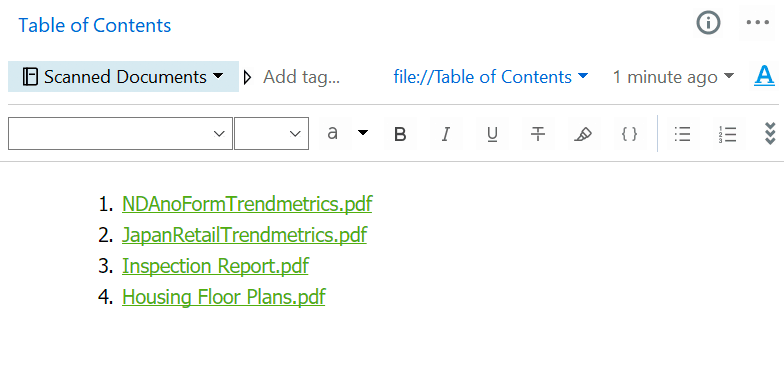Toggle bold formatting
Viewport: 784px width, 368px height.
[x=400, y=134]
